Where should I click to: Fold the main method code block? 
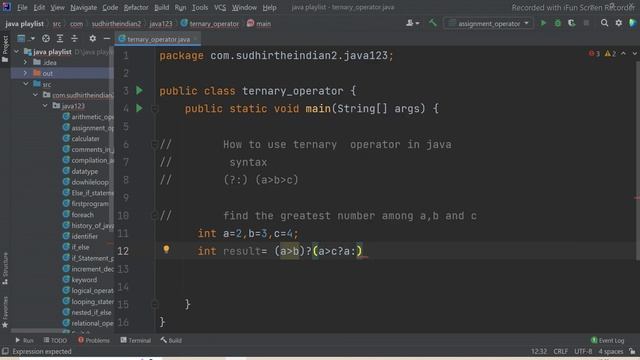(155, 109)
